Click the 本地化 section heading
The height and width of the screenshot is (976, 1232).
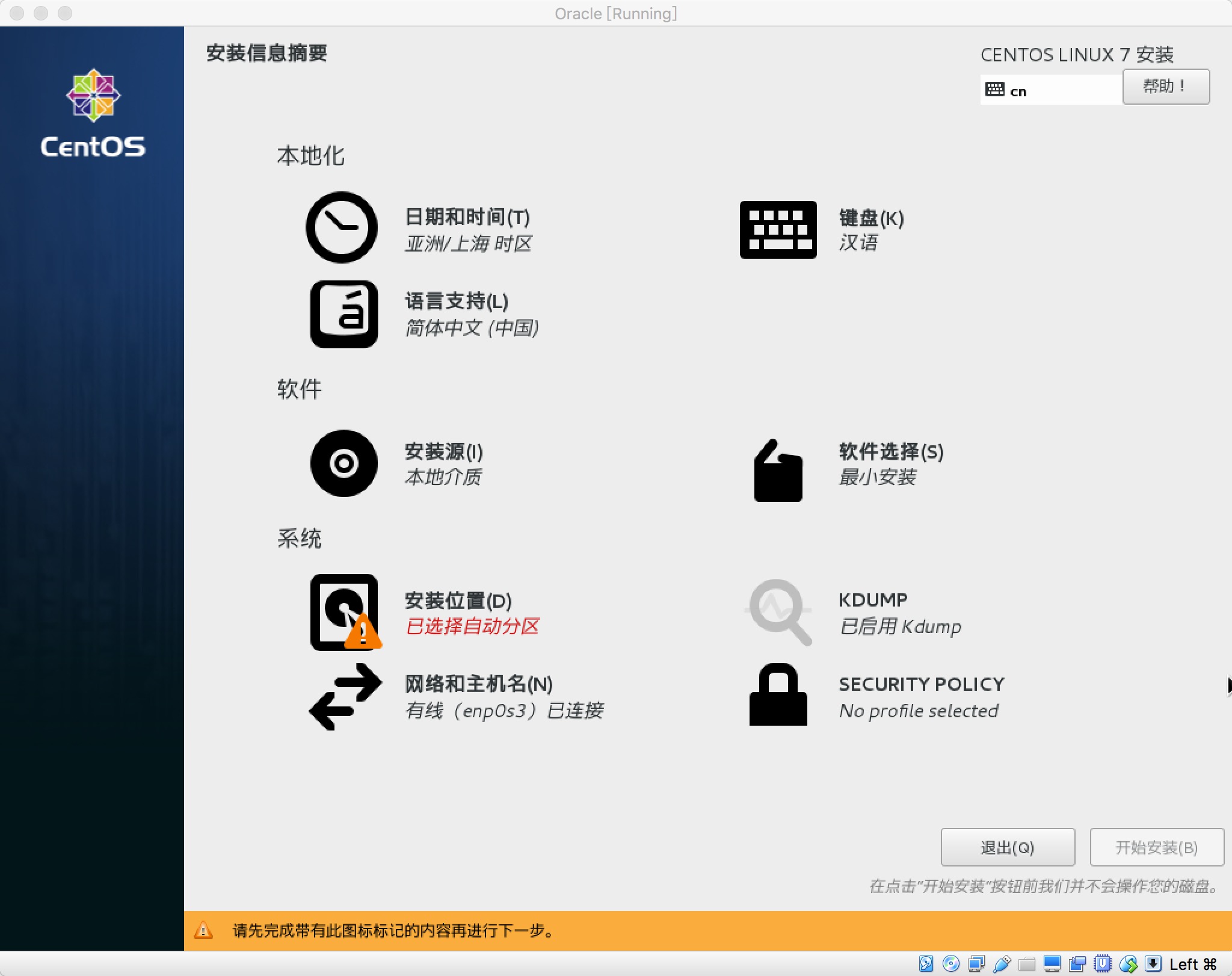tap(311, 156)
